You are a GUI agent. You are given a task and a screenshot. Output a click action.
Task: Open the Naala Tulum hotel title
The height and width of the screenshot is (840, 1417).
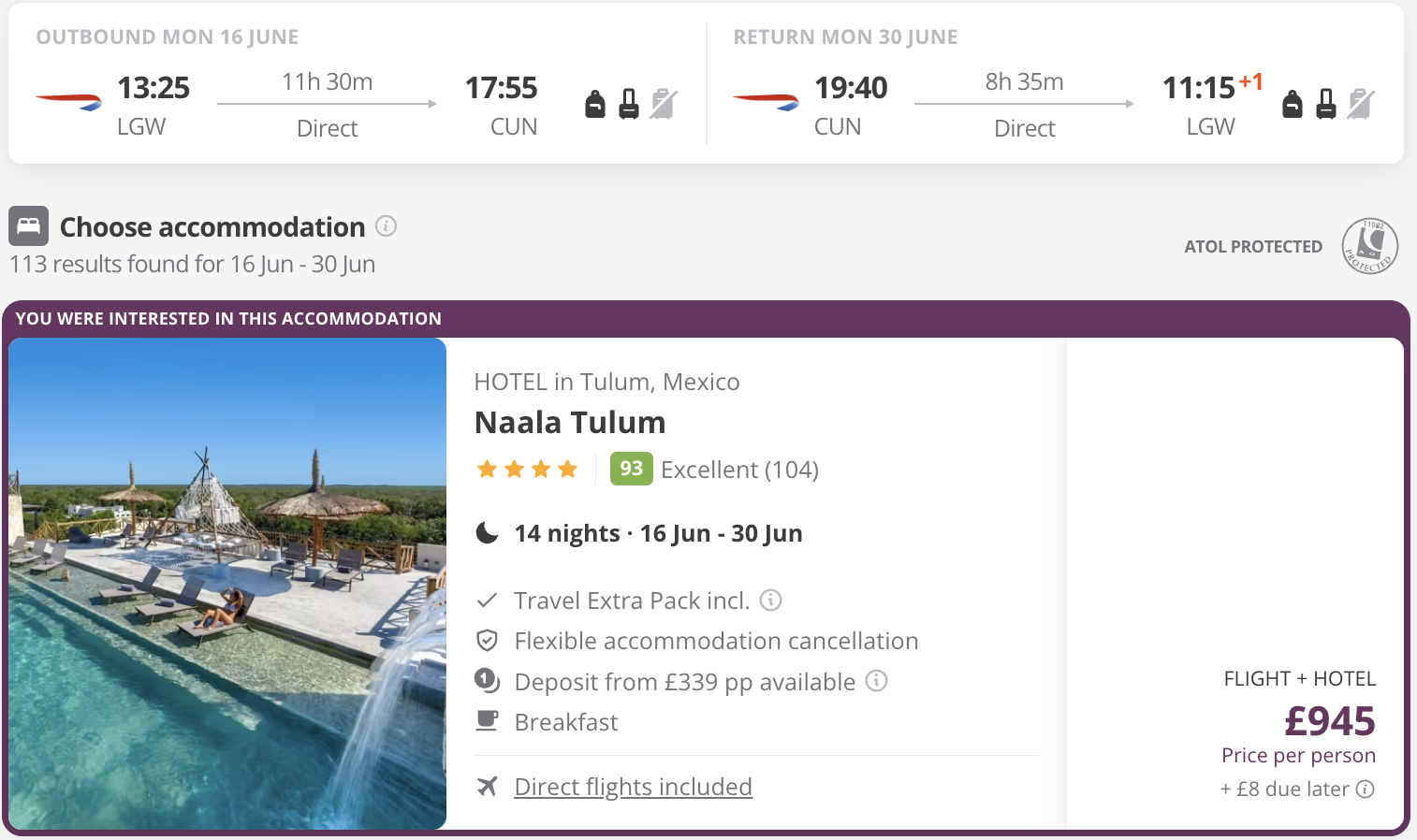(570, 423)
